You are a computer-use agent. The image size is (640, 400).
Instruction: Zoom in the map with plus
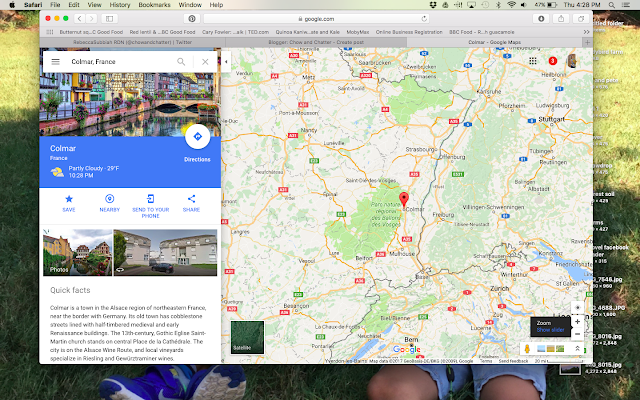tap(577, 322)
